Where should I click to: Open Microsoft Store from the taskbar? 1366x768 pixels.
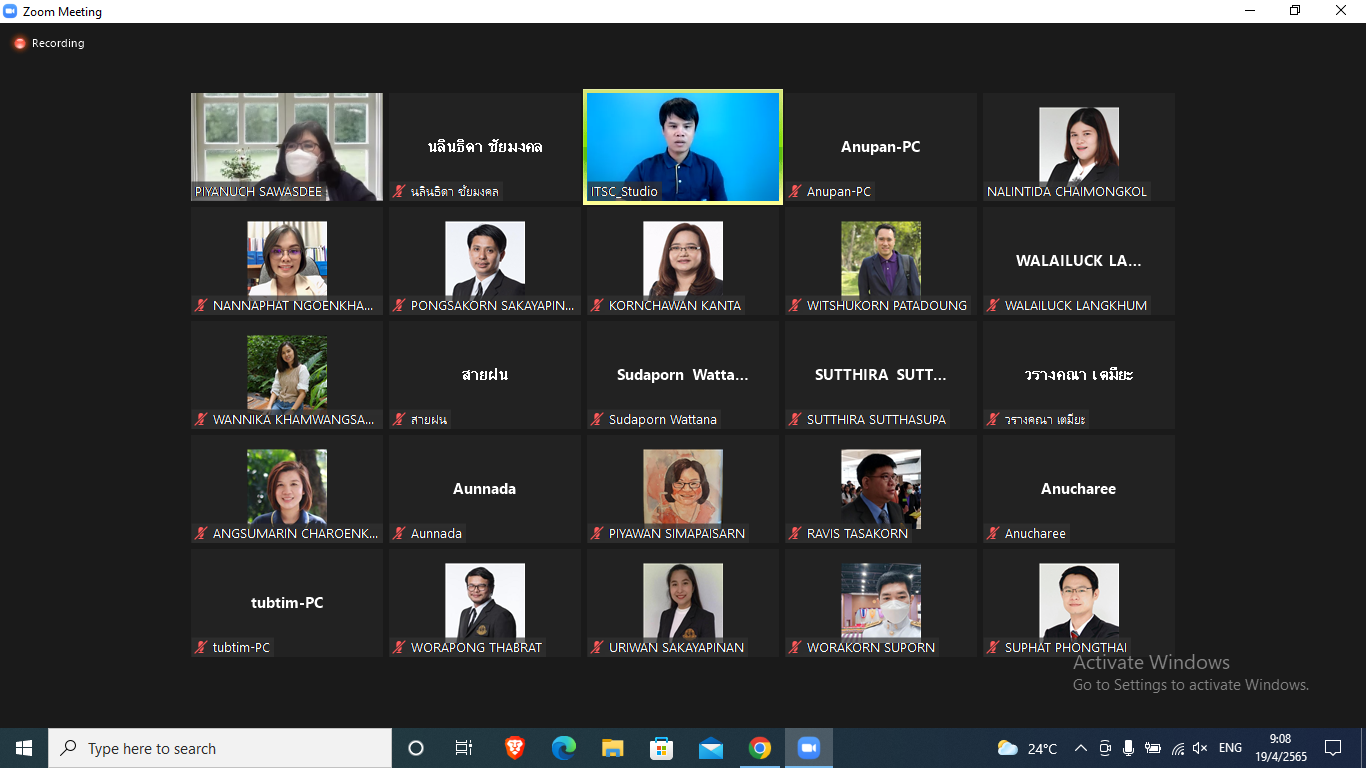(662, 748)
